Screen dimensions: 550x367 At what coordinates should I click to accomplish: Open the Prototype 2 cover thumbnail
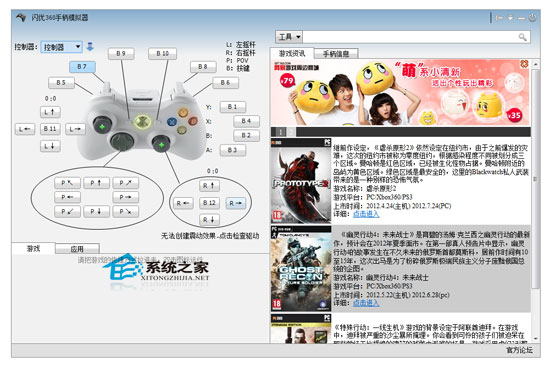click(x=301, y=181)
